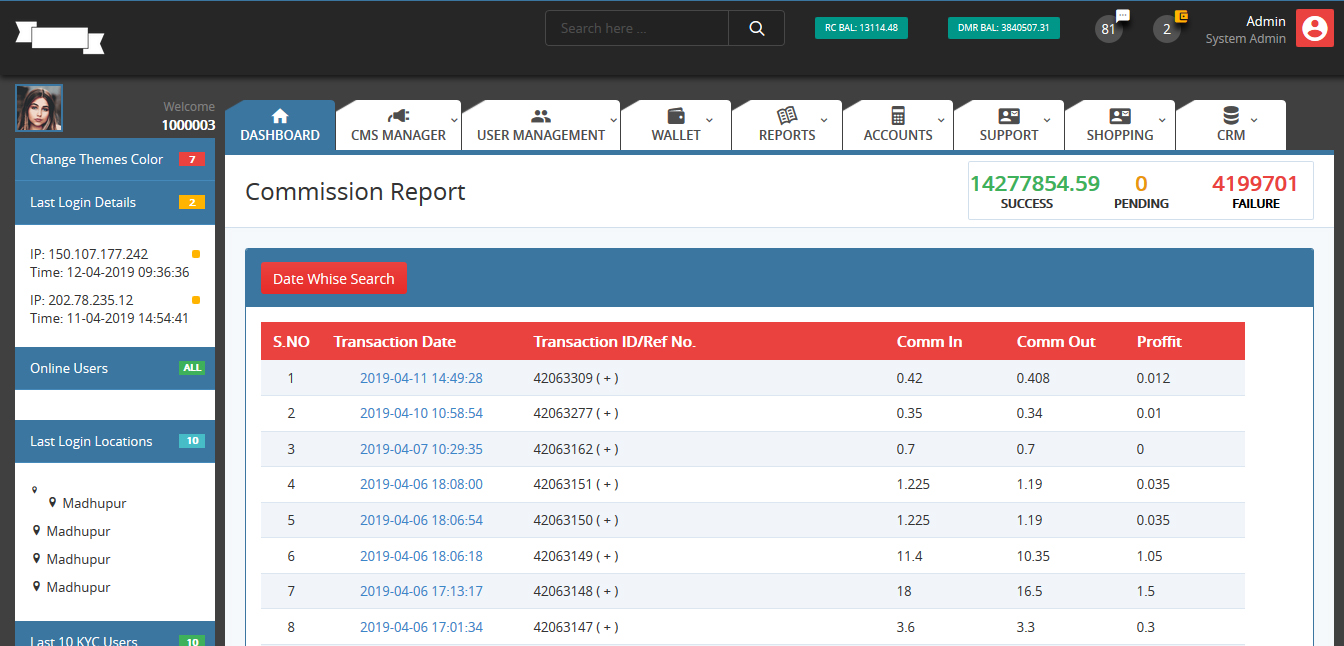
Task: Click the text 'Time: 12-04-2019 09:36:36'
Action: pos(110,272)
